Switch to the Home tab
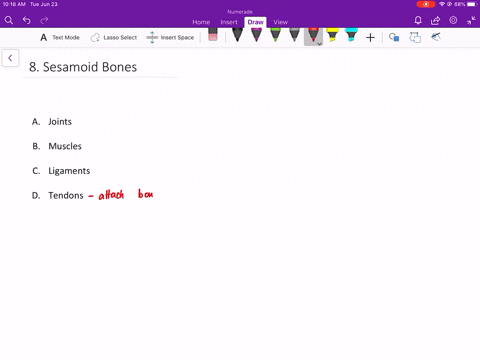This screenshot has height=360, width=480. pos(201,22)
